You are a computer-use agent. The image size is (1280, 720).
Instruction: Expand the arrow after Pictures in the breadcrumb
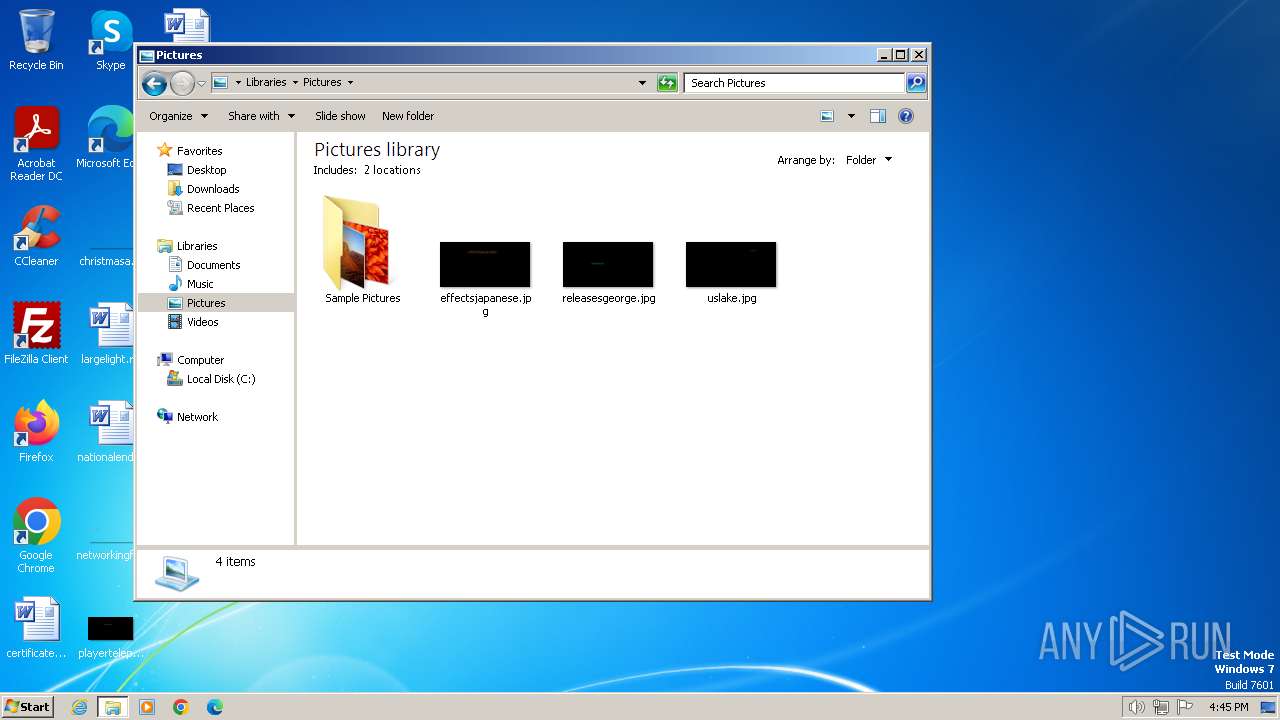(x=350, y=83)
